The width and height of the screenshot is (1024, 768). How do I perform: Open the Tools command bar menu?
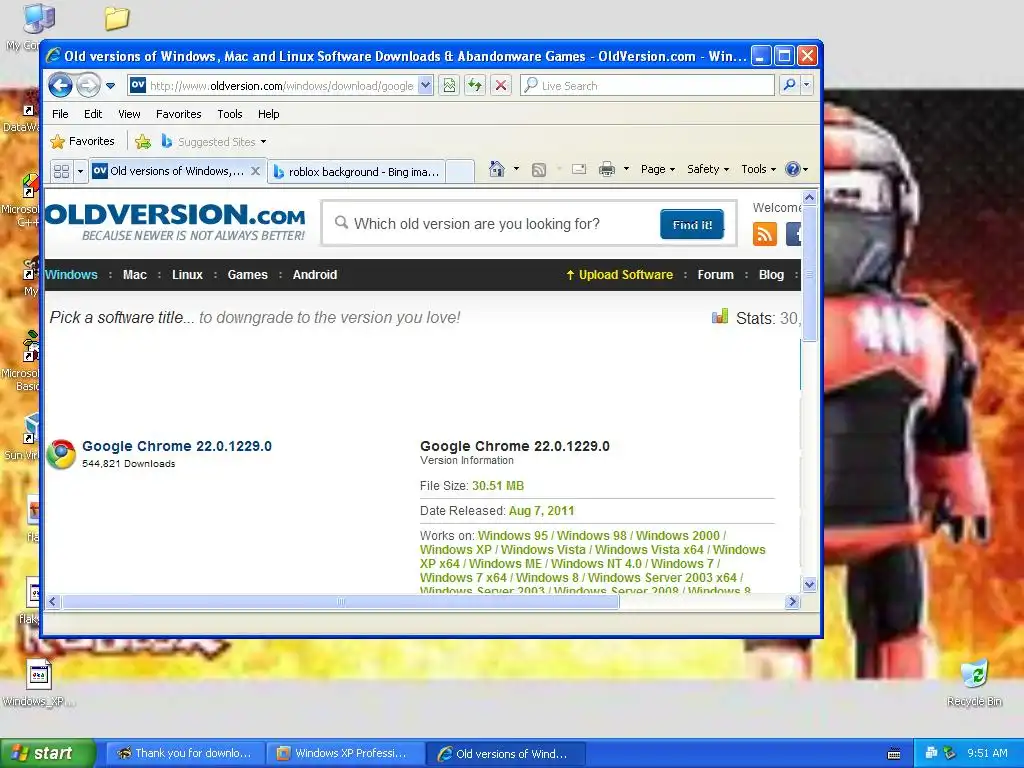pyautogui.click(x=758, y=169)
